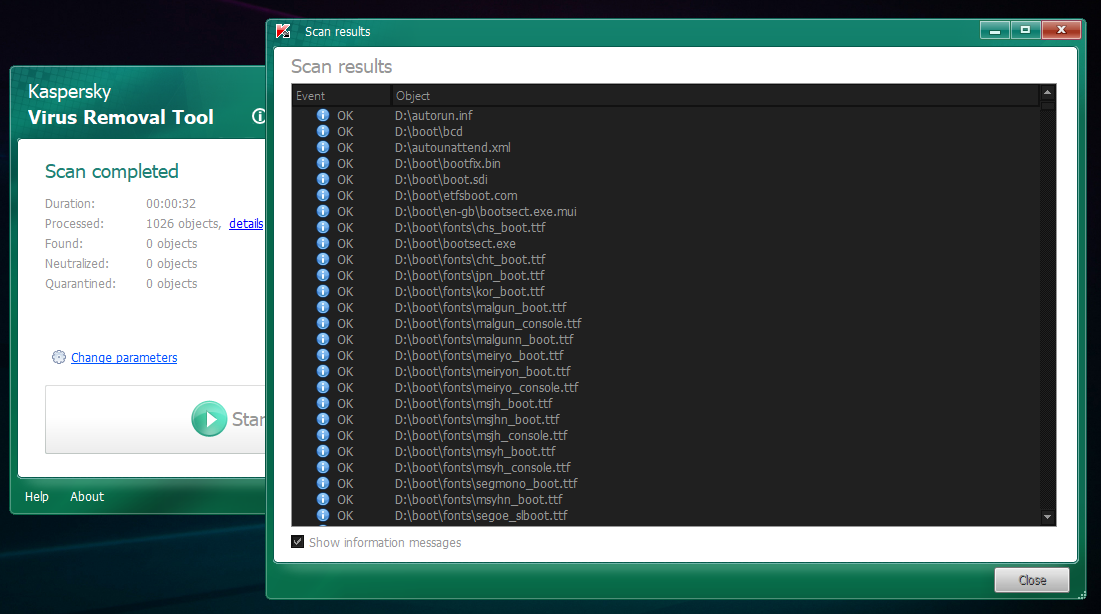Open the processed objects details link
1101x614 pixels.
(x=246, y=223)
